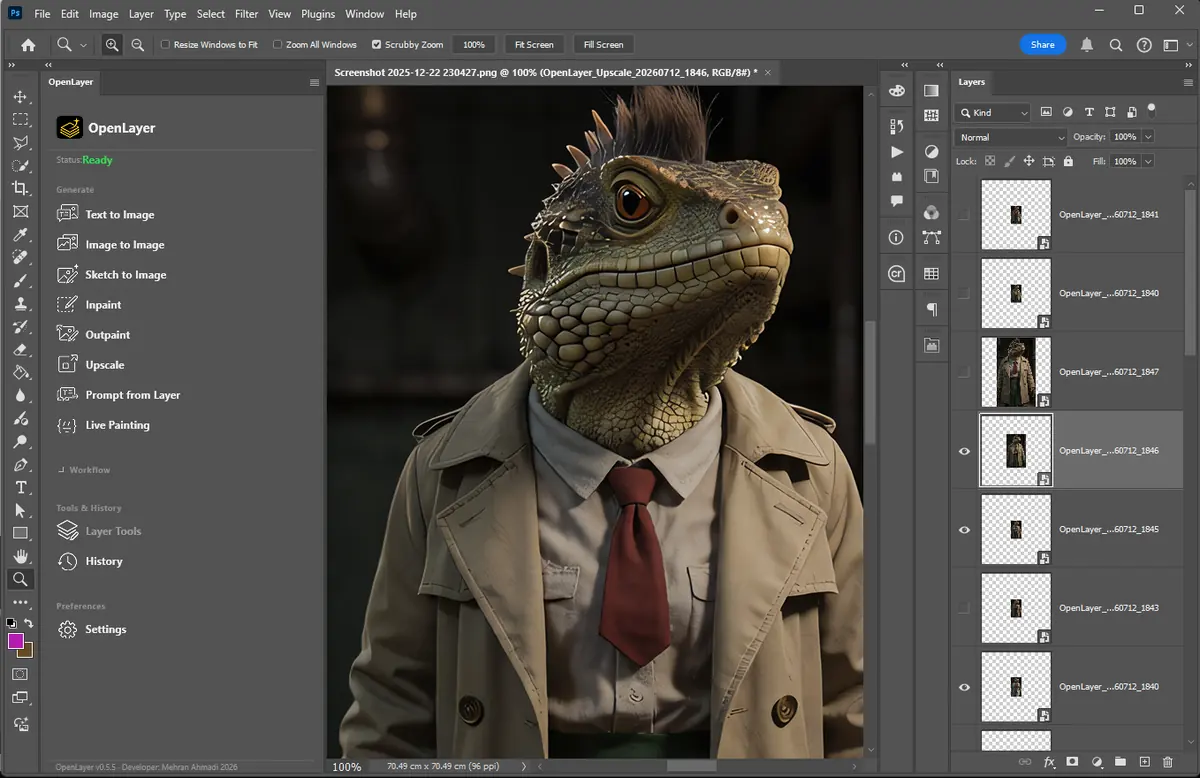Toggle the layer filtering switch
Viewport: 1200px width, 778px height.
pyautogui.click(x=1151, y=109)
